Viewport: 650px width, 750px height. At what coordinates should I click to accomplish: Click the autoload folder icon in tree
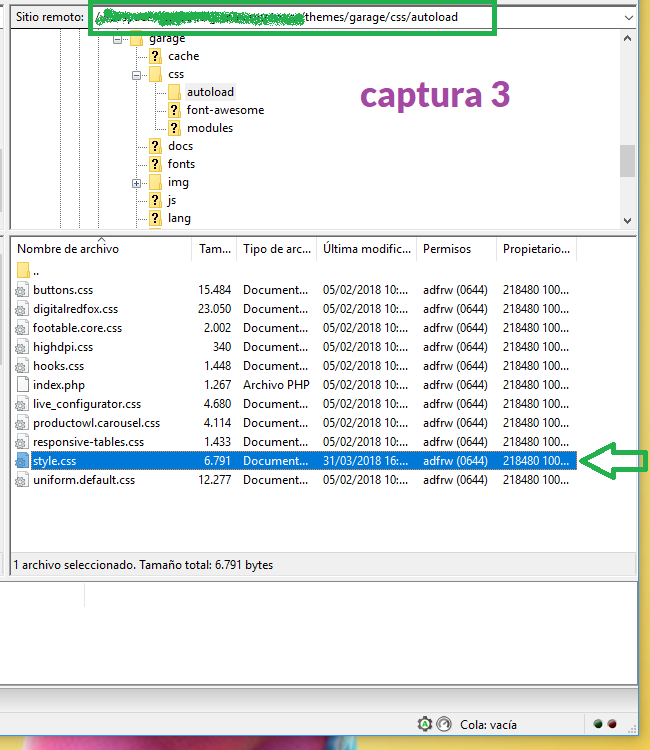(x=174, y=92)
